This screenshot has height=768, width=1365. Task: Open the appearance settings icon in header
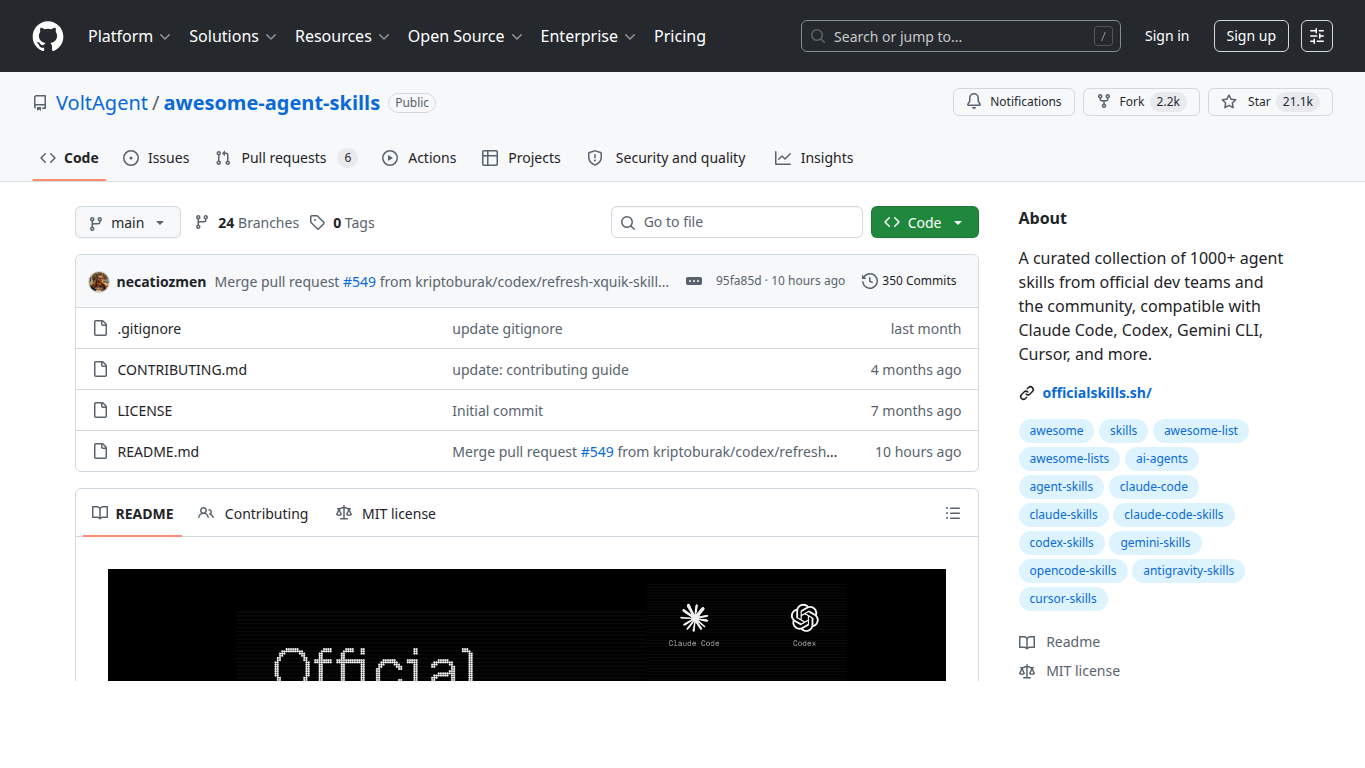1317,36
